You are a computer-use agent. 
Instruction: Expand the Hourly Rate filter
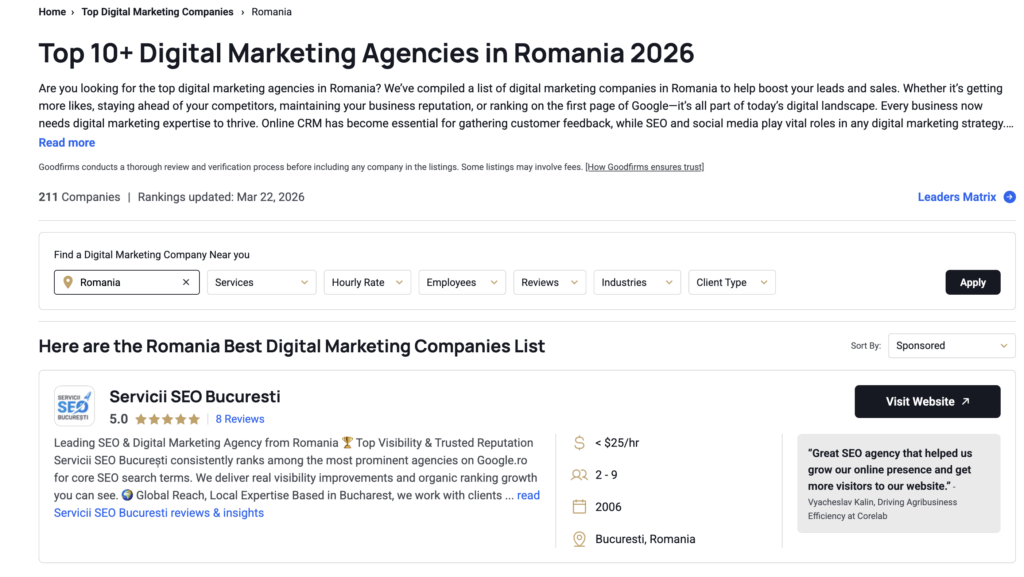coord(366,282)
